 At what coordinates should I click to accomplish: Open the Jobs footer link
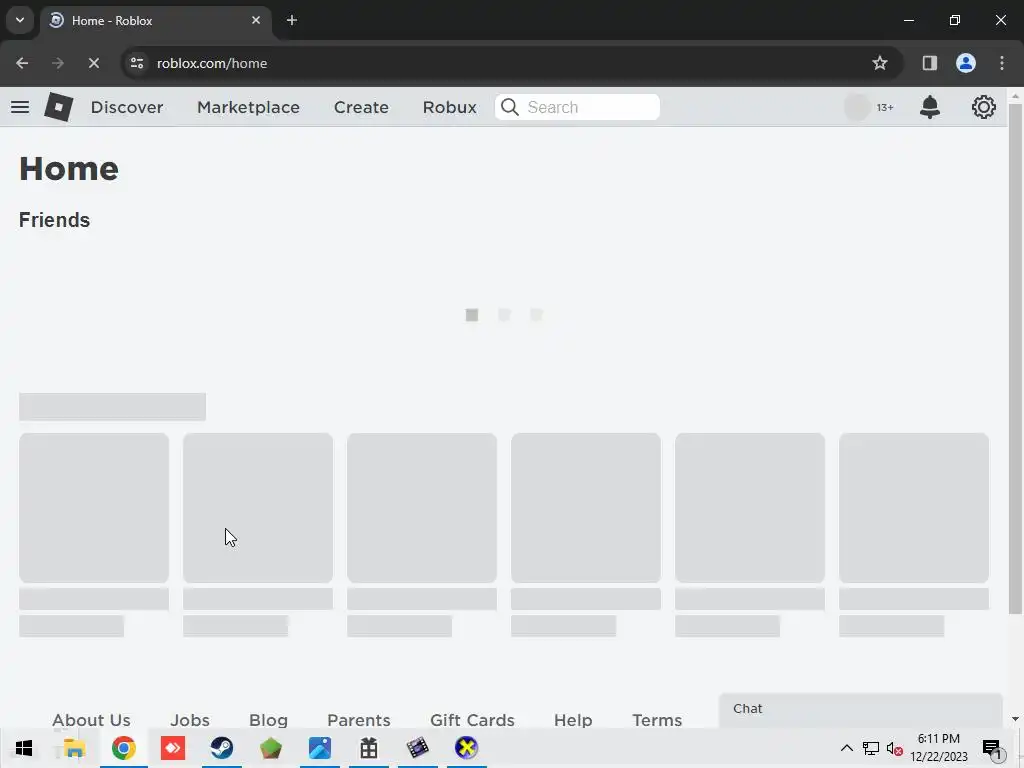click(x=190, y=720)
